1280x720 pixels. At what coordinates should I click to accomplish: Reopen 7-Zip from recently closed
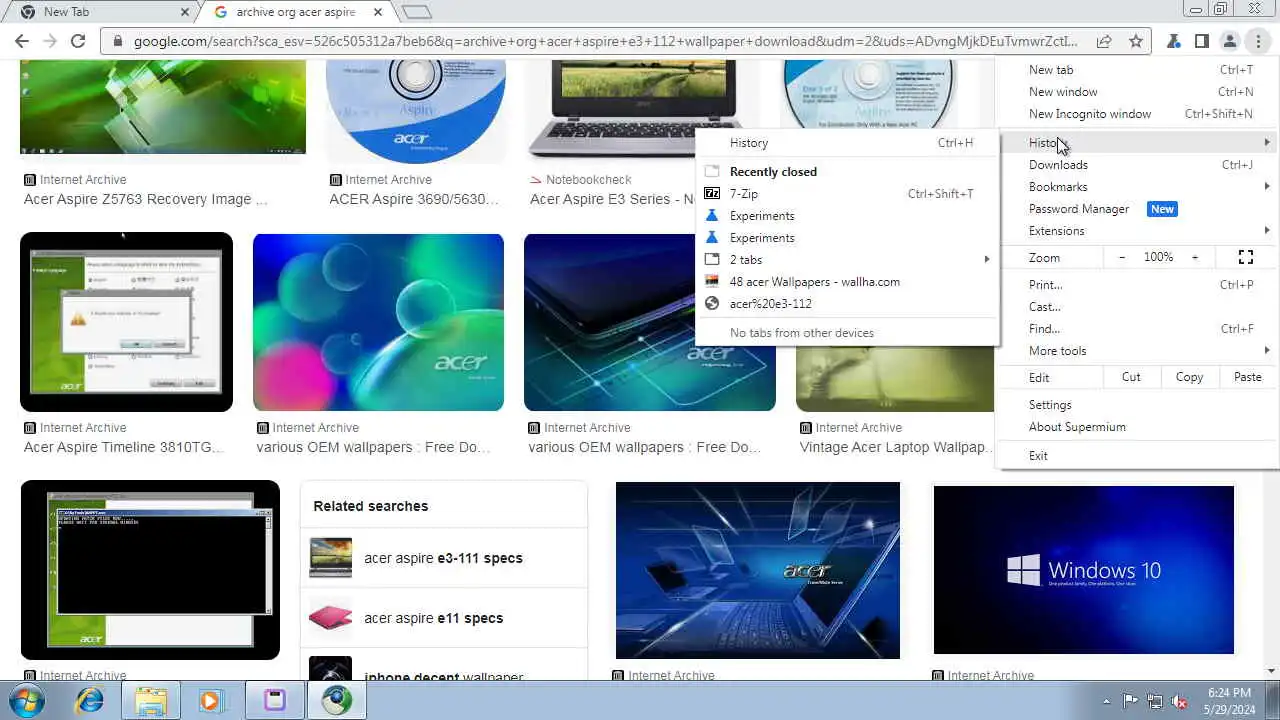pyautogui.click(x=847, y=194)
